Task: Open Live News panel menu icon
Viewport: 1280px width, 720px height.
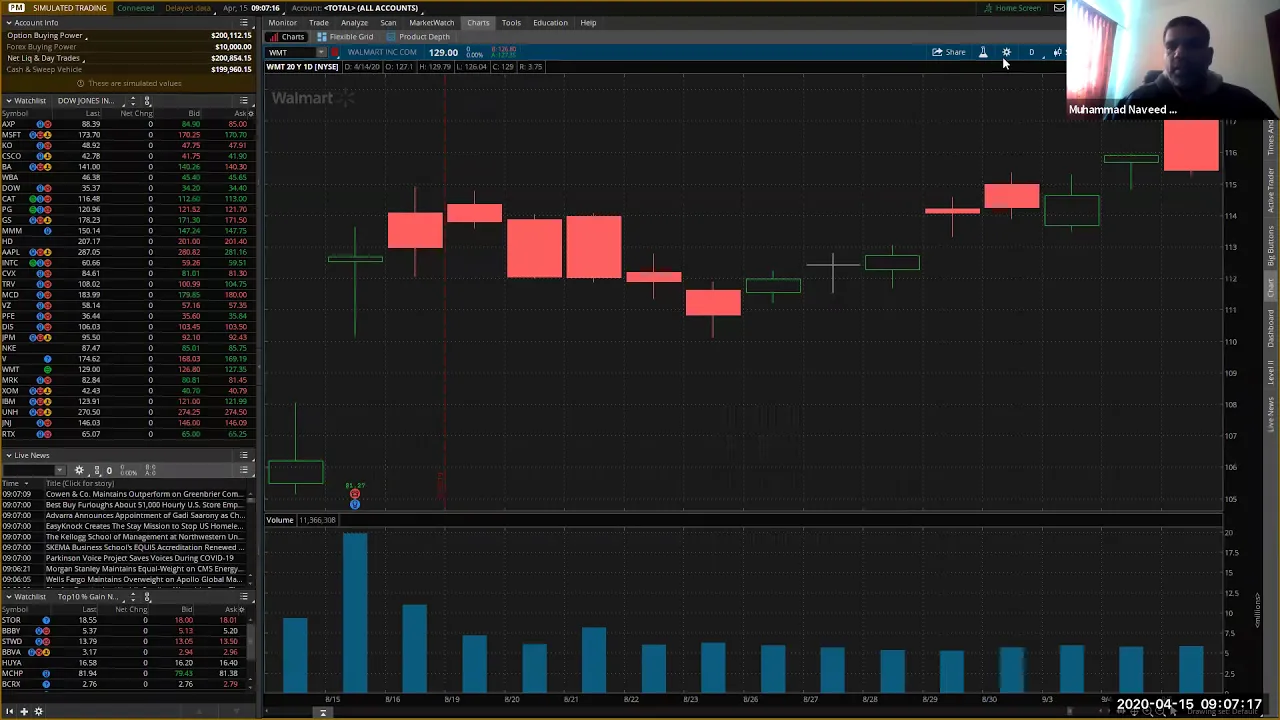Action: coord(244,455)
